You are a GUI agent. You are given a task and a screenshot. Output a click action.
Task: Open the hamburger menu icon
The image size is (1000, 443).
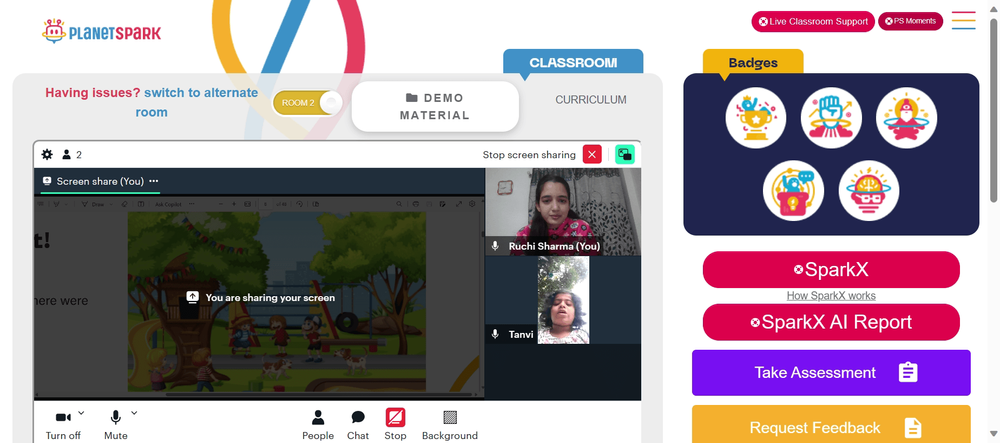[x=963, y=20]
